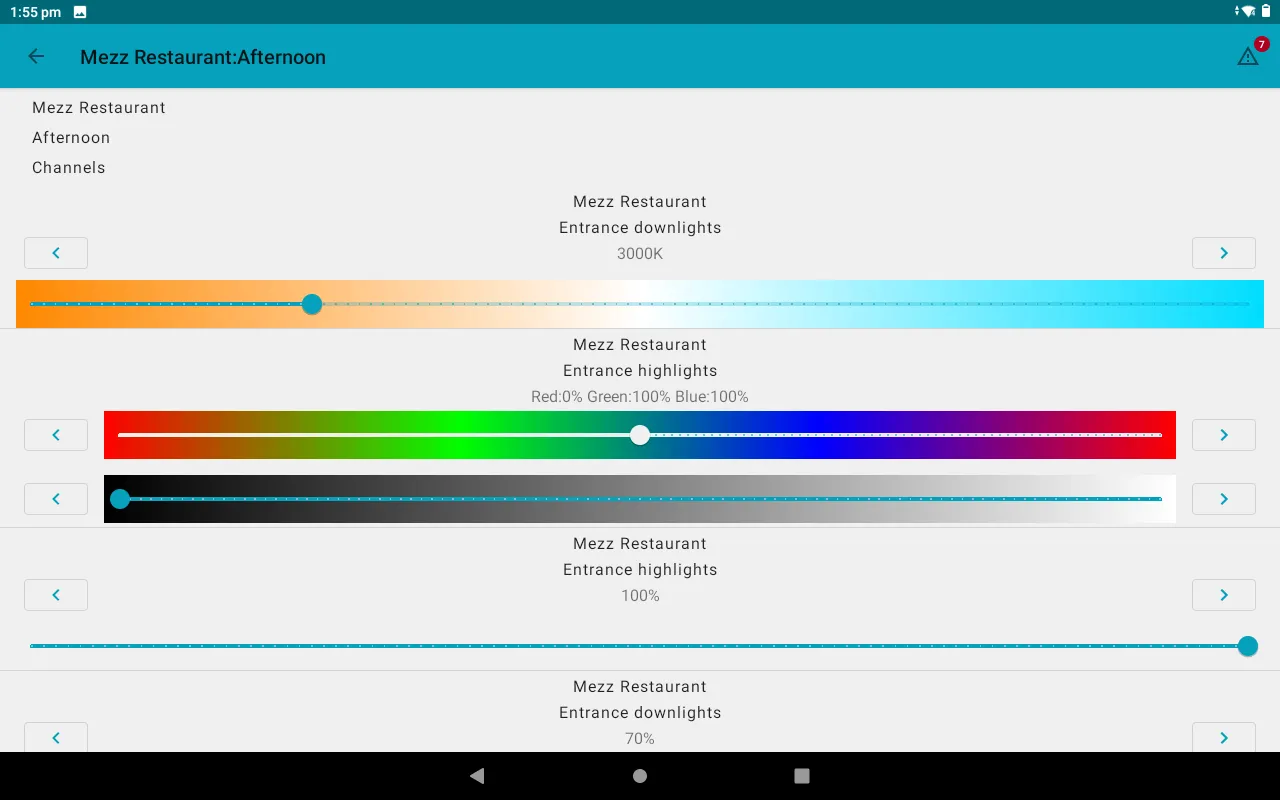1280x800 pixels.
Task: Select the Channels row
Action: tap(69, 167)
